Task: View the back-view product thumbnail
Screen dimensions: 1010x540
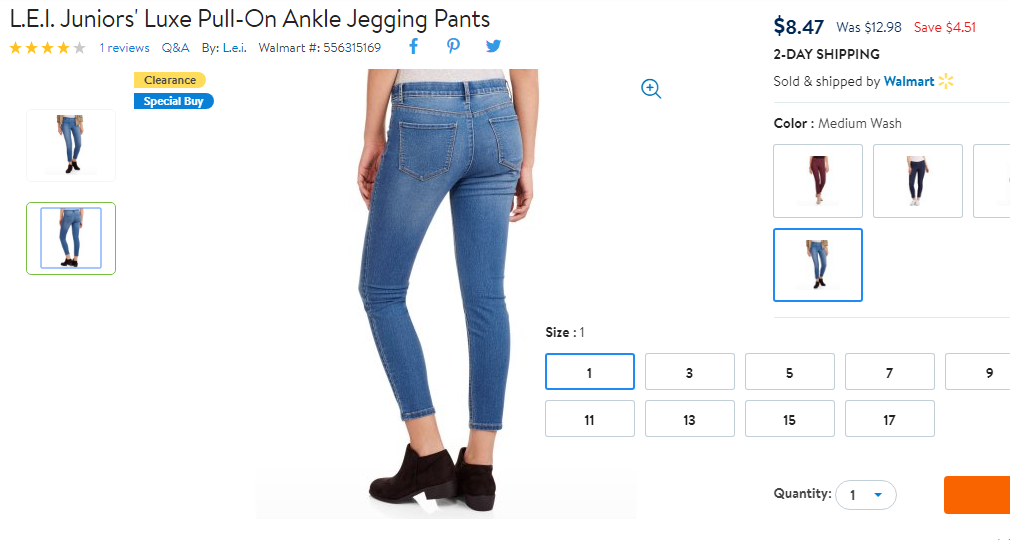Action: click(71, 238)
